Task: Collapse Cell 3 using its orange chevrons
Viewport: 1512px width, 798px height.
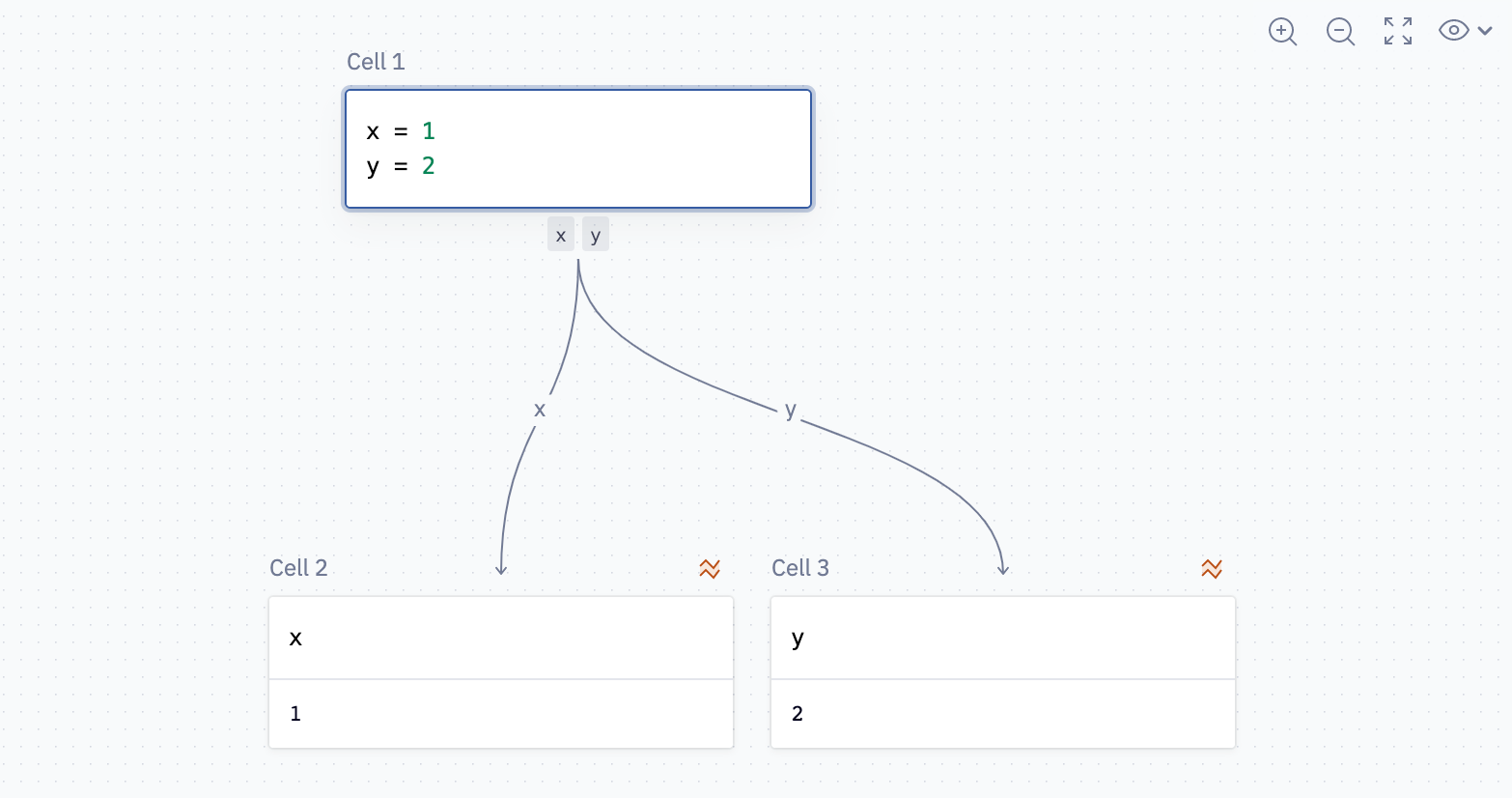Action: coord(1212,569)
